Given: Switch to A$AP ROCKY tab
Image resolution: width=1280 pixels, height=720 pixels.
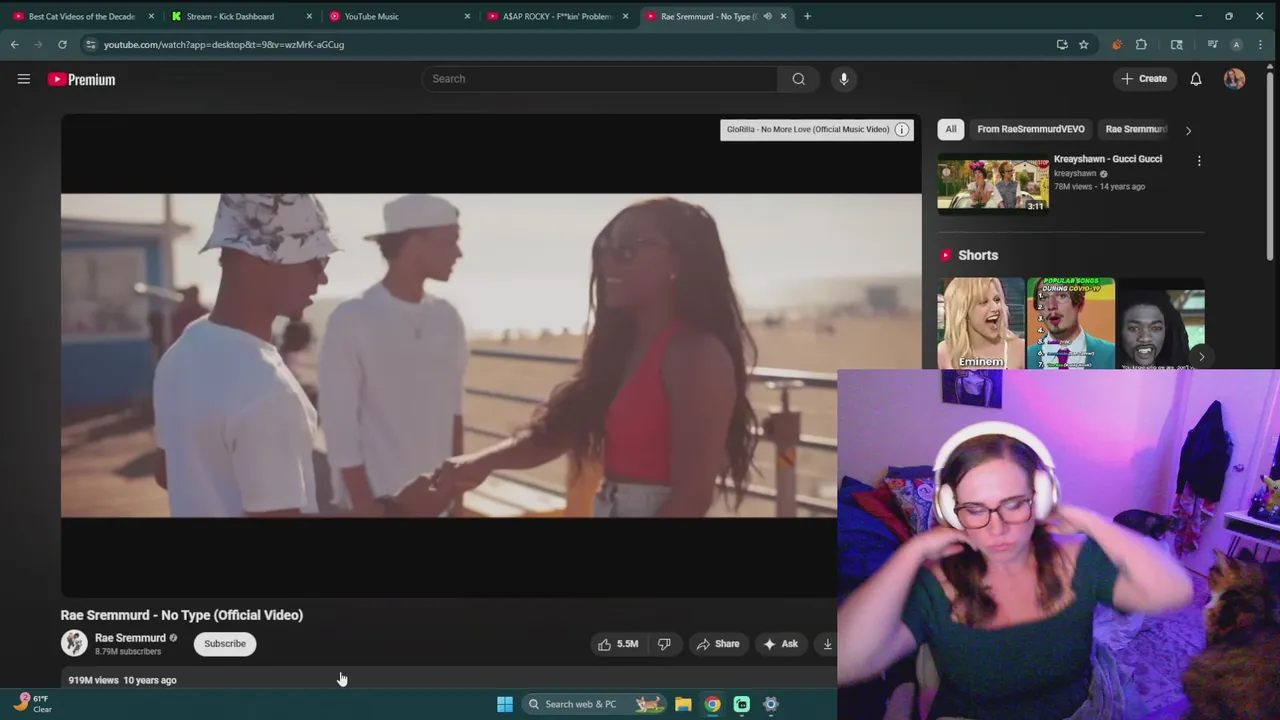Looking at the screenshot, I should point(557,16).
